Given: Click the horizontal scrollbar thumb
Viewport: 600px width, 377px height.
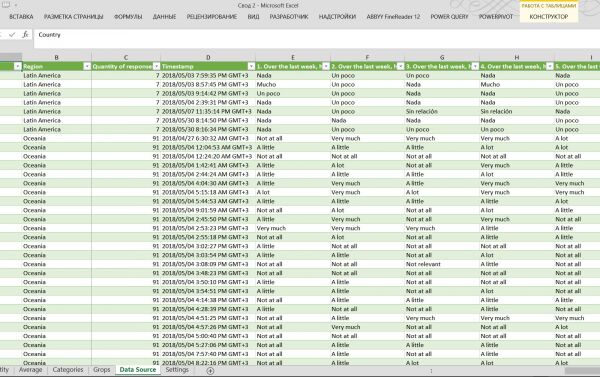Looking at the screenshot, I should [x=582, y=370].
